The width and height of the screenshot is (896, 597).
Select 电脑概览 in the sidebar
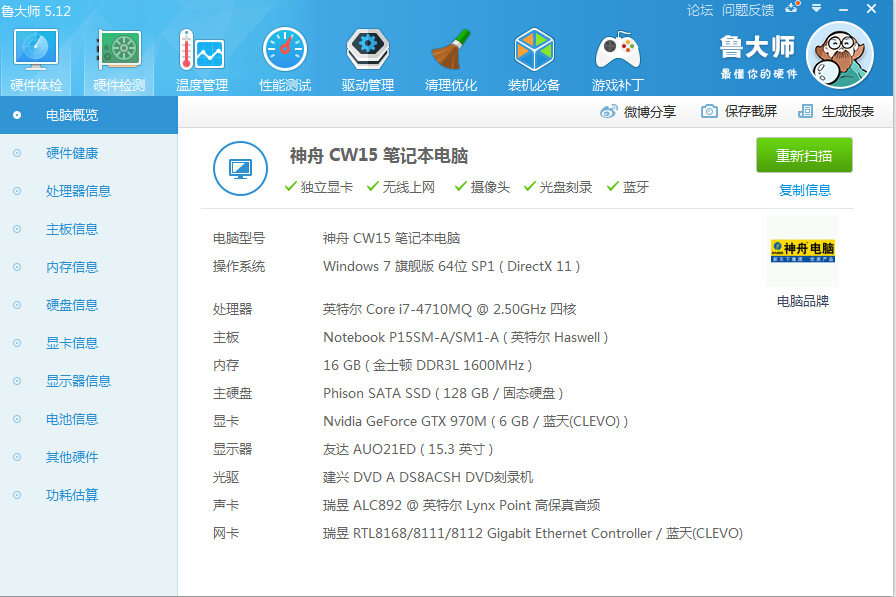89,115
